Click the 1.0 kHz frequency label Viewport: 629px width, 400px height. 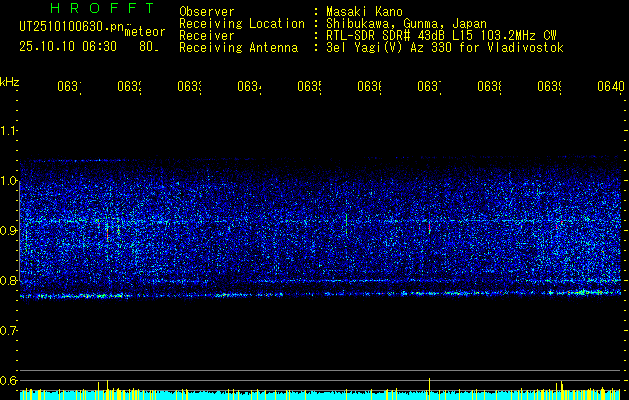pos(8,180)
